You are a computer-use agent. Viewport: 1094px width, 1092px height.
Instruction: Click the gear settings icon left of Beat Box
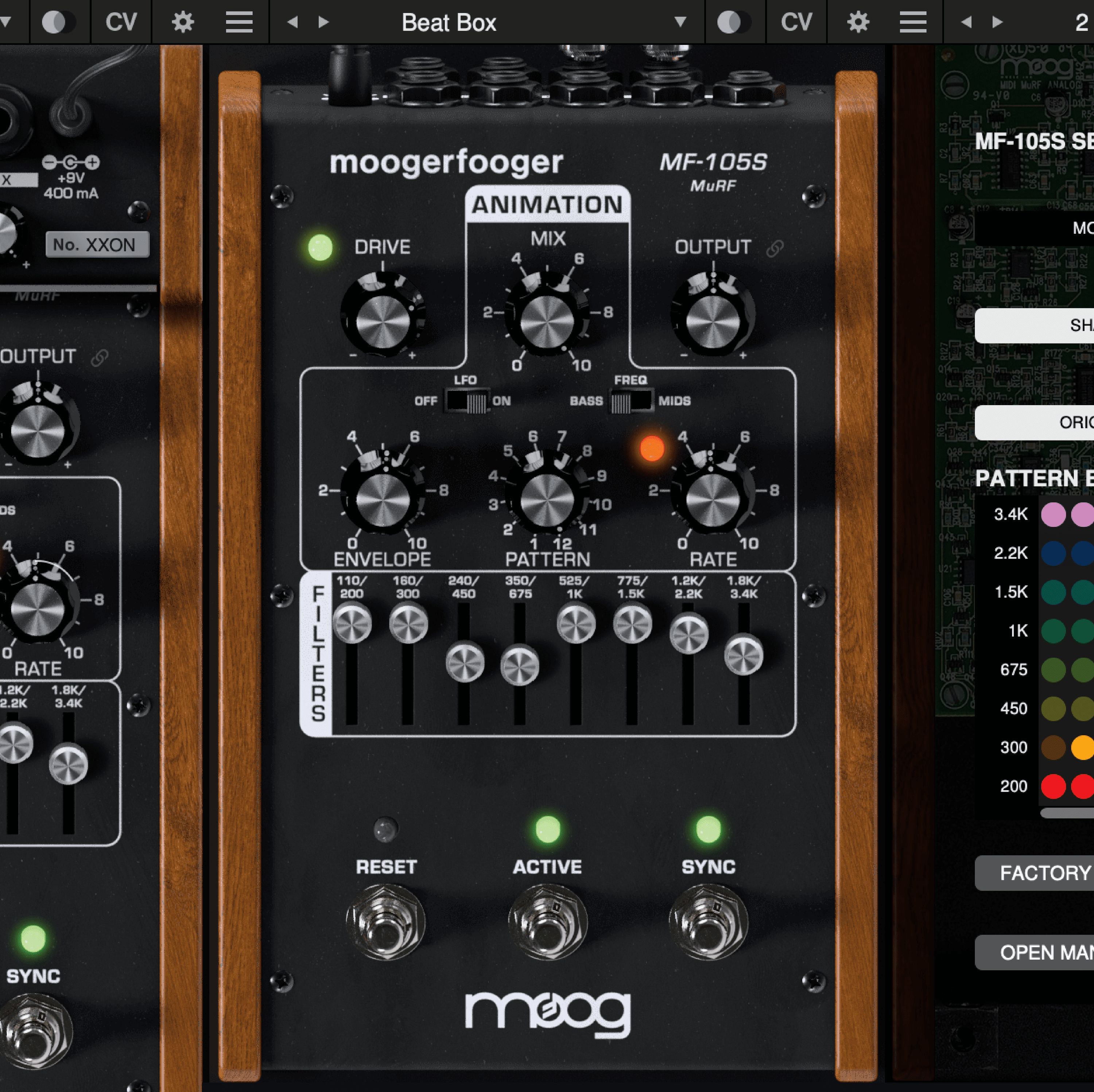click(182, 23)
